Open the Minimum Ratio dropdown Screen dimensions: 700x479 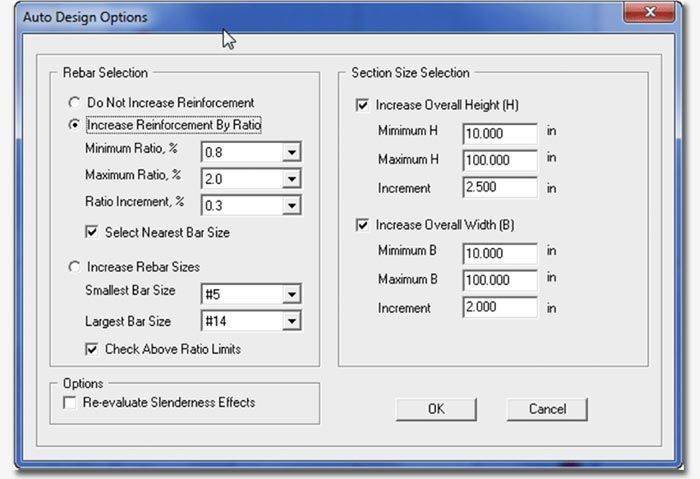(291, 153)
